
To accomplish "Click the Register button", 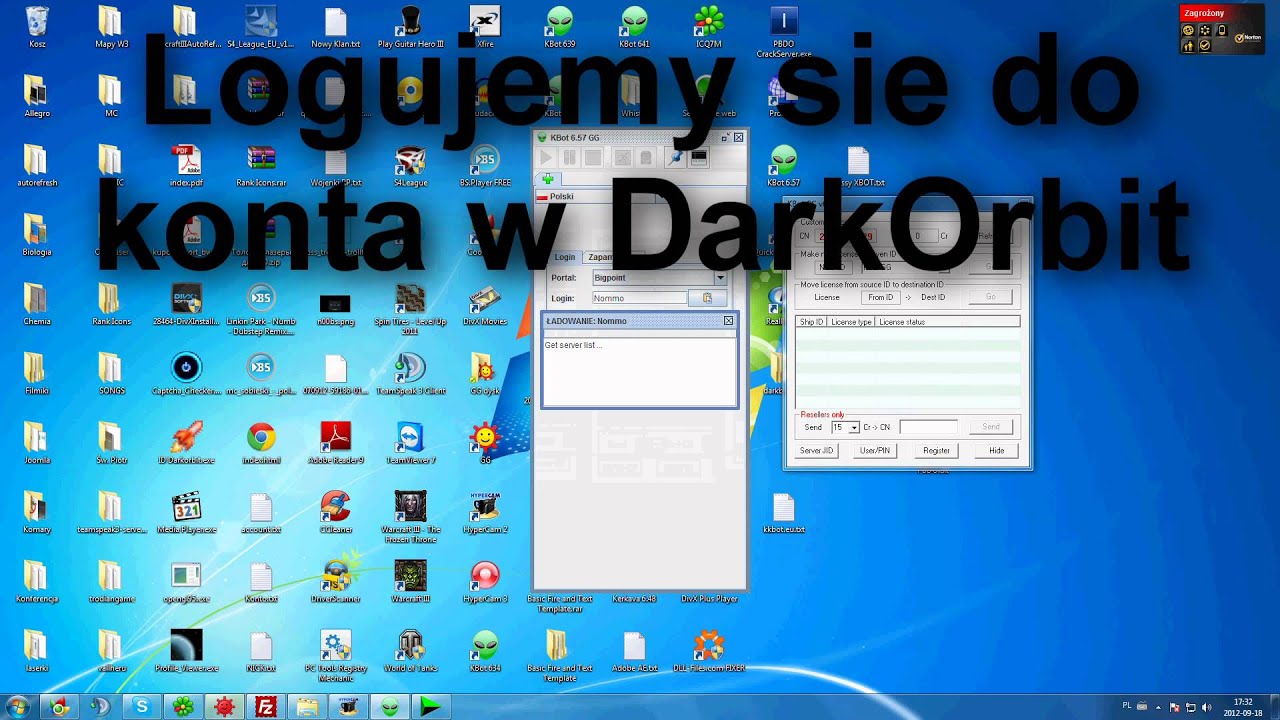I will [936, 450].
